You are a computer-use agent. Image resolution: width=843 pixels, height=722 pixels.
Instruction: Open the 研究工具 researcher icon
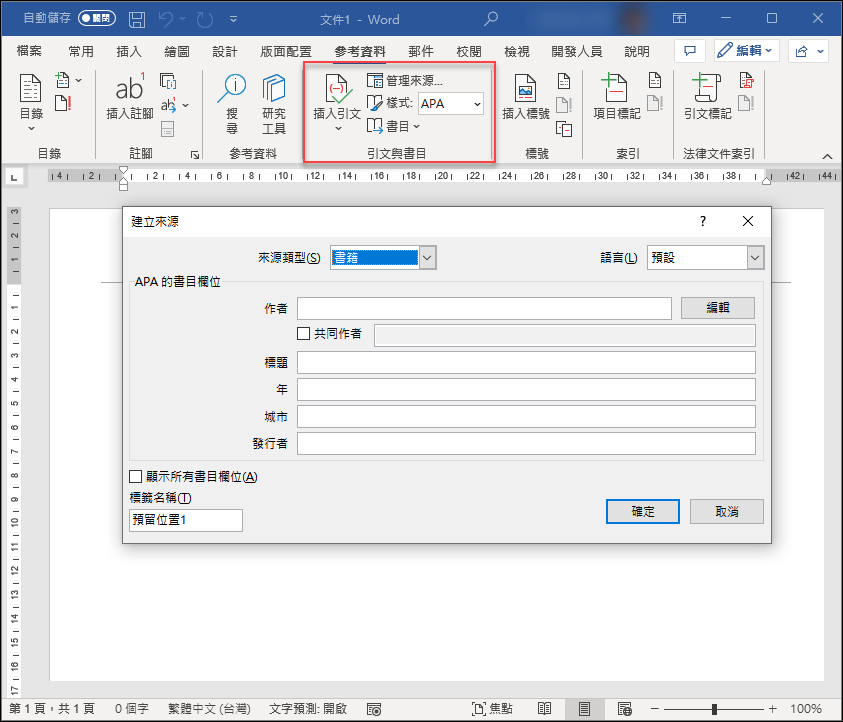click(x=274, y=88)
